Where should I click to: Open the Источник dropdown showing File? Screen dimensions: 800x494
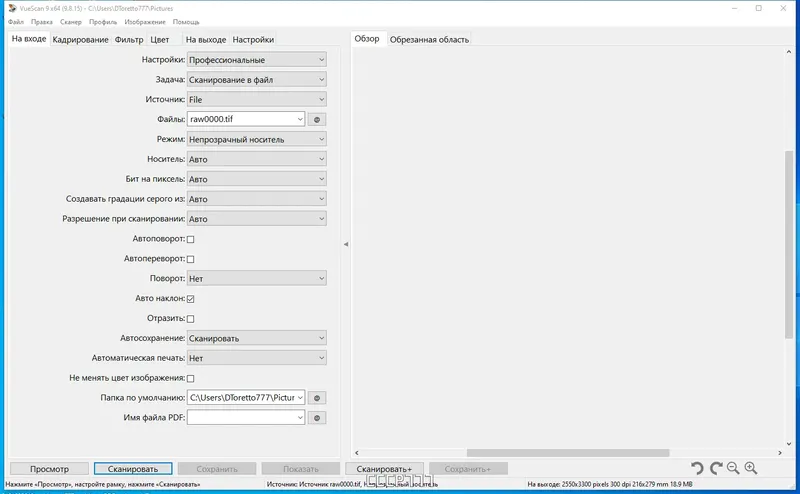(x=257, y=100)
